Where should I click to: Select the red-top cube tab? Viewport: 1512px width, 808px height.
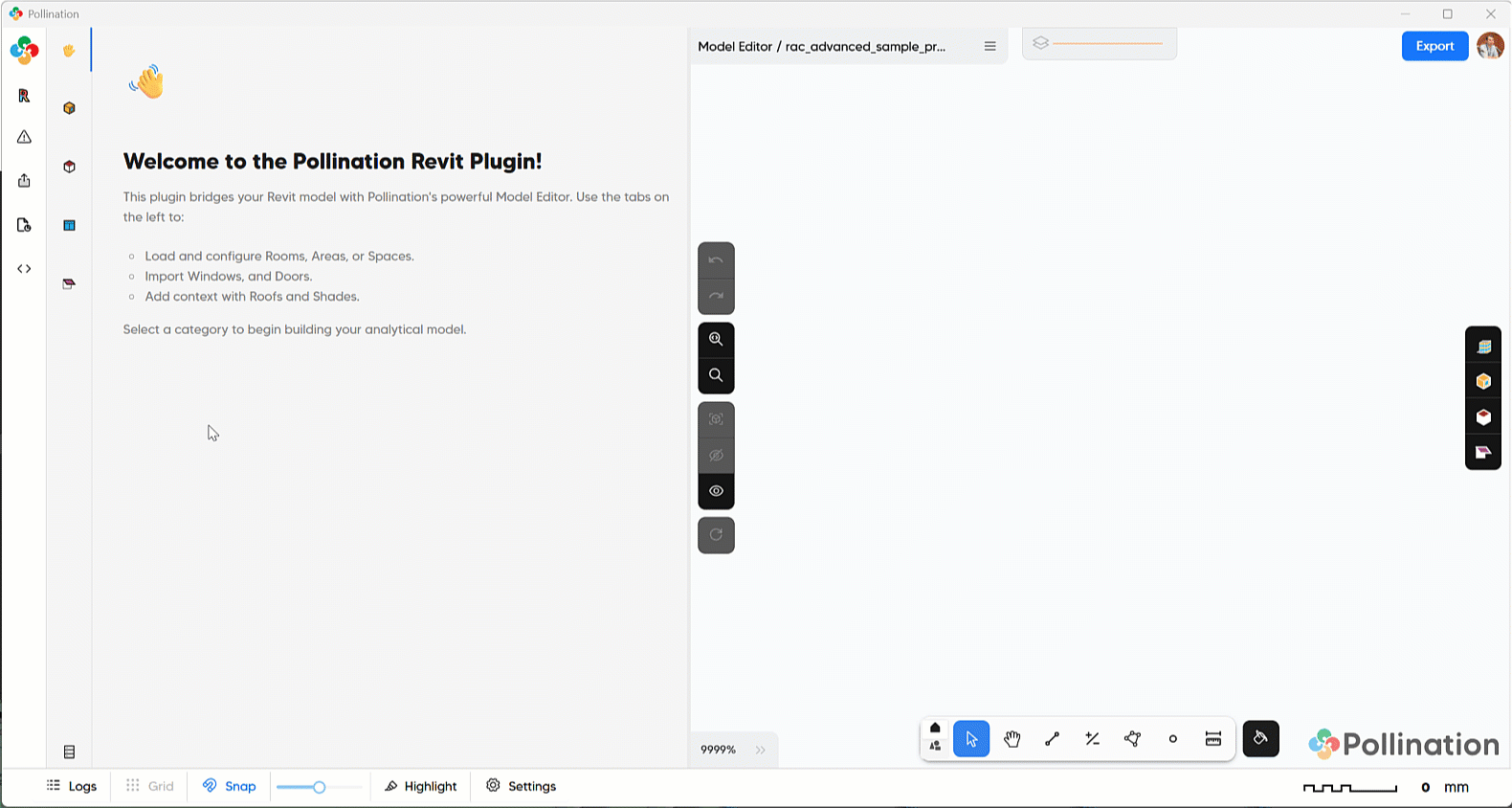[69, 167]
